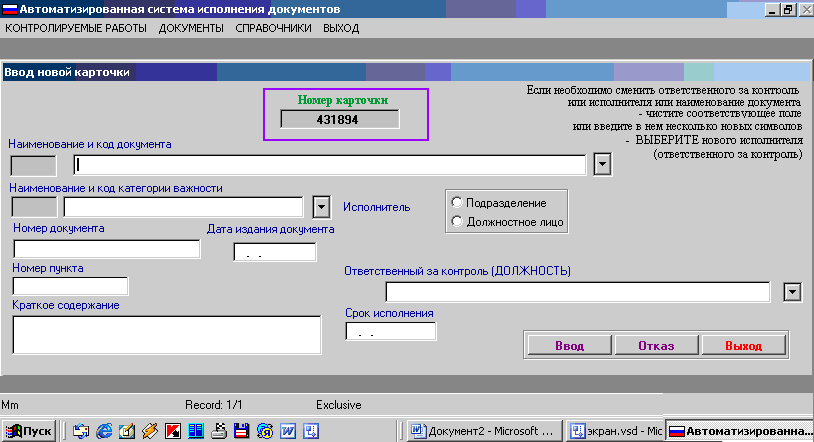This screenshot has height=442, width=814.
Task: Click the document code gray field
Action: coord(33,166)
